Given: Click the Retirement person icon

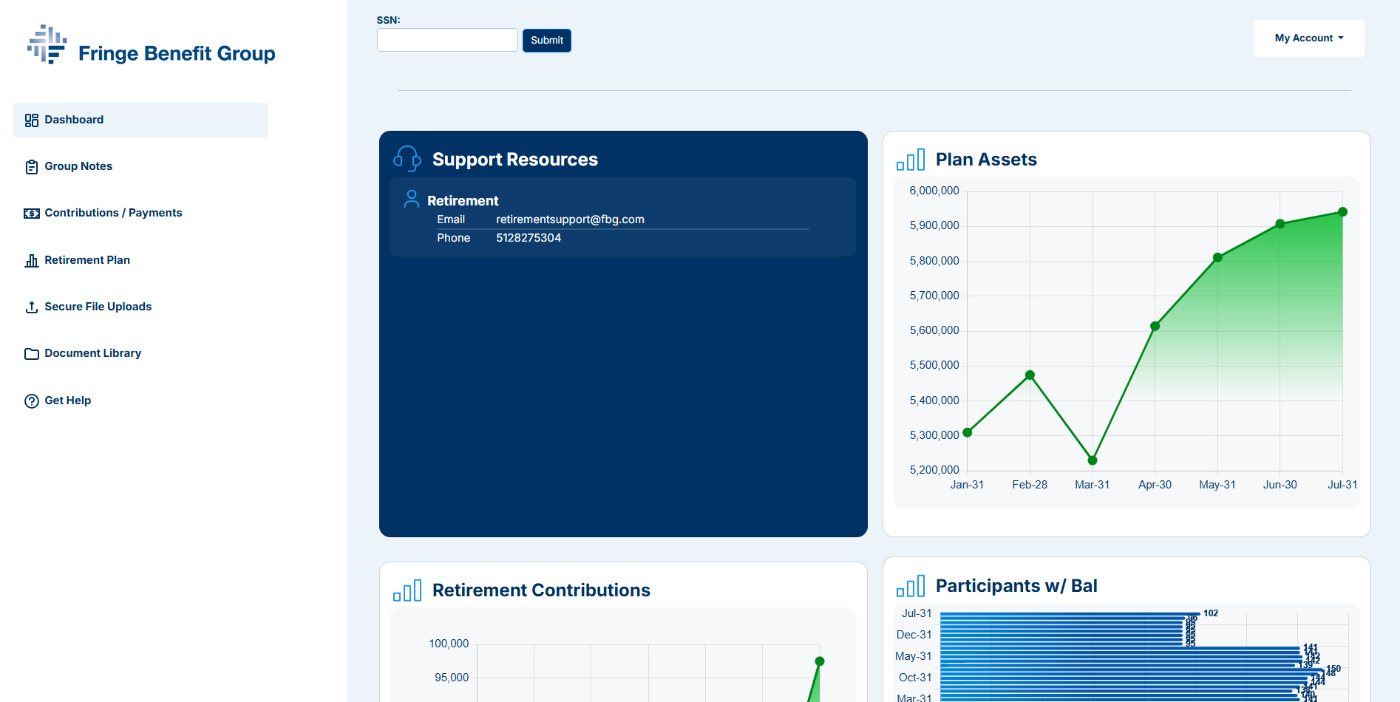Looking at the screenshot, I should (411, 199).
